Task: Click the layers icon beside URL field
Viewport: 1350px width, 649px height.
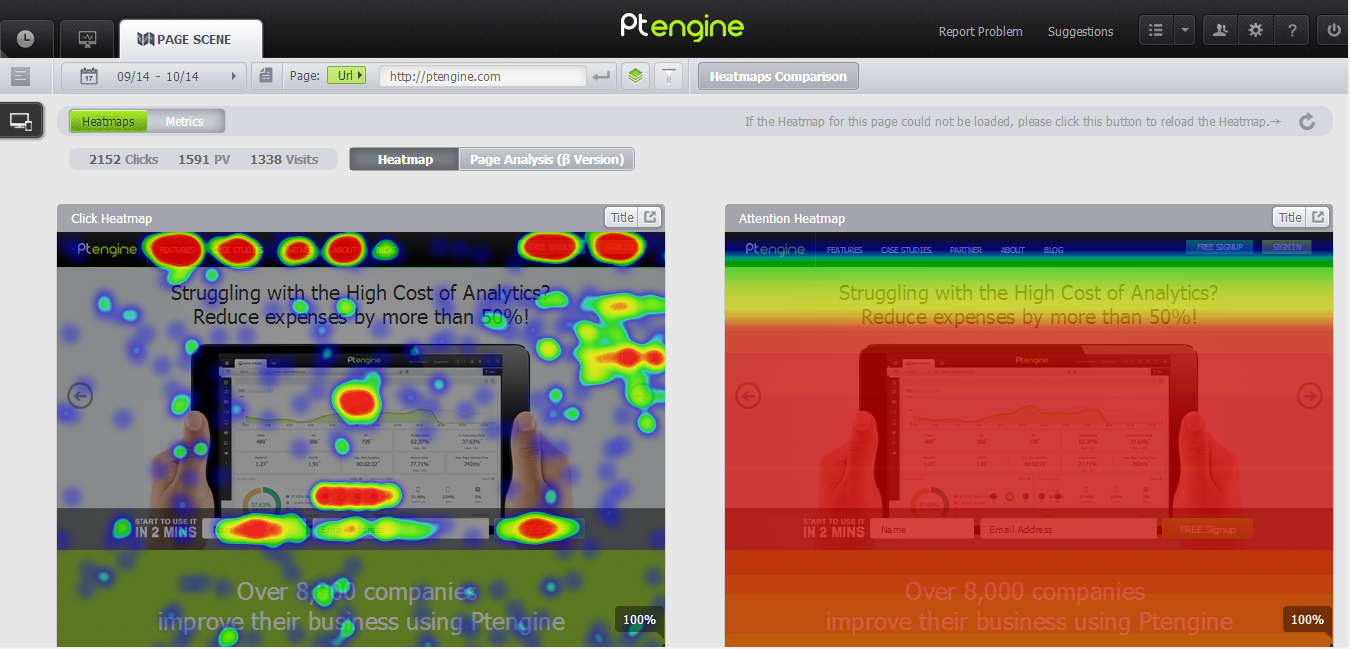Action: tap(634, 76)
